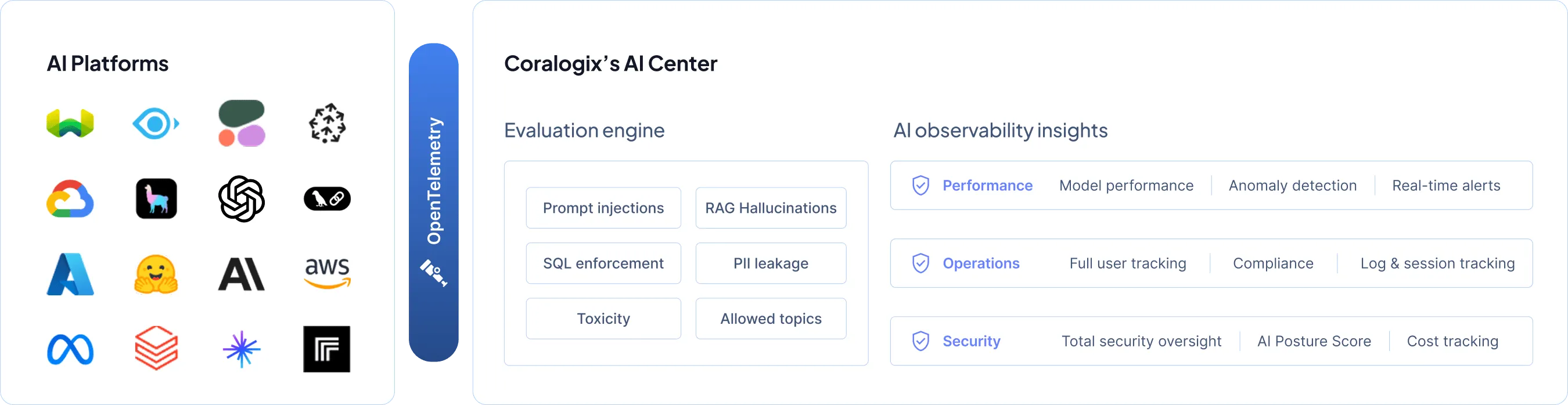
Task: Click the Performance shield icon
Action: pos(920,186)
